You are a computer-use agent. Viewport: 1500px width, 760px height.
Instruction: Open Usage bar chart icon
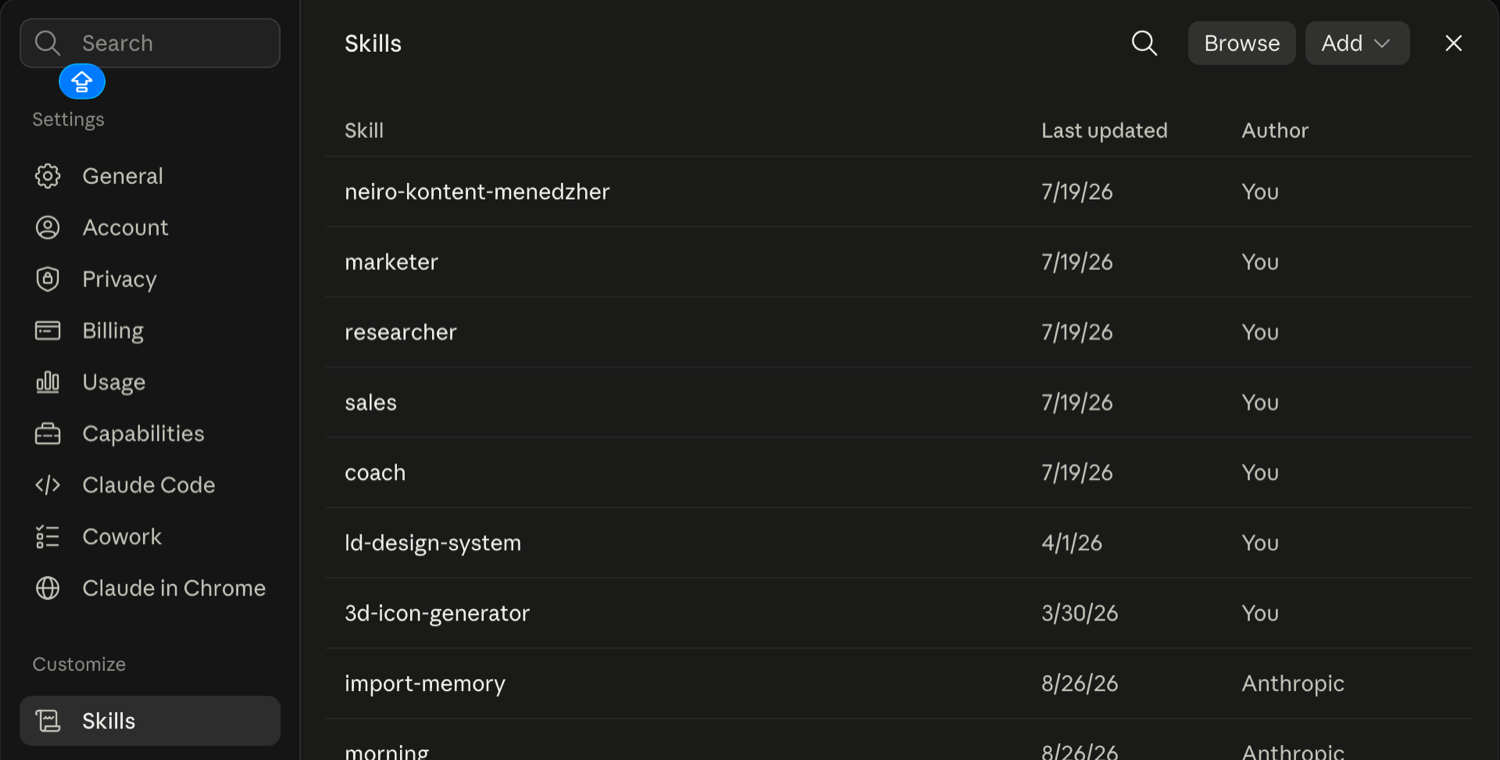[48, 382]
